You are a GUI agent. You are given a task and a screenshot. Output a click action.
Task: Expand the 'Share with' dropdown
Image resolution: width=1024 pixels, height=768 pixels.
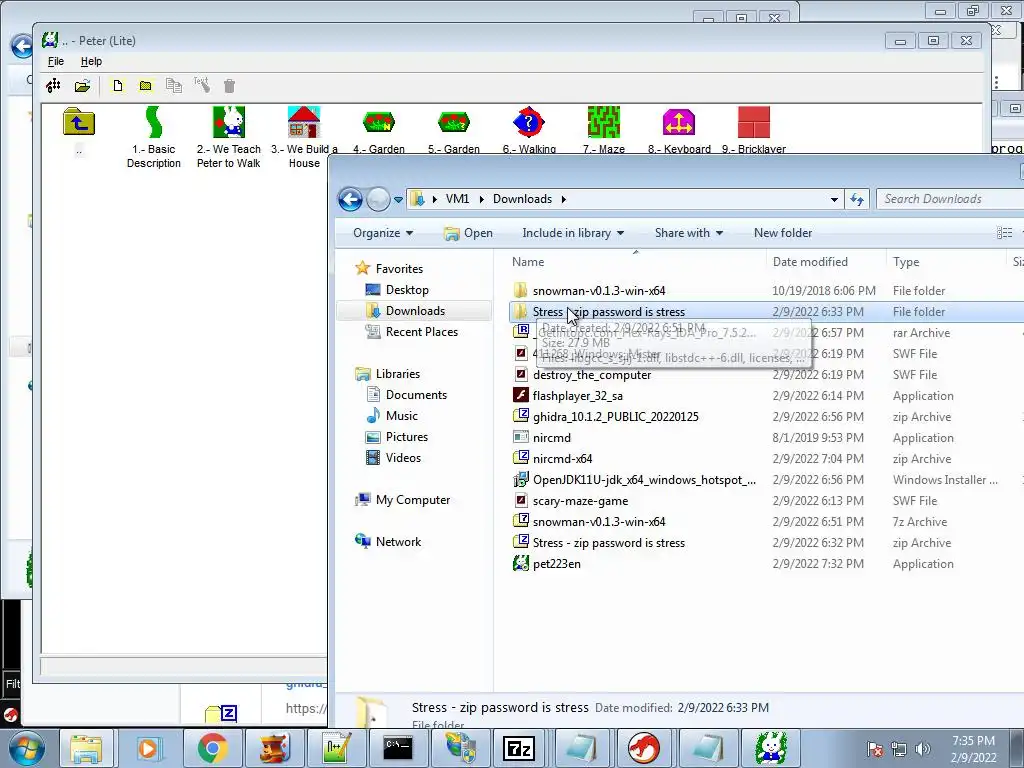(x=689, y=233)
